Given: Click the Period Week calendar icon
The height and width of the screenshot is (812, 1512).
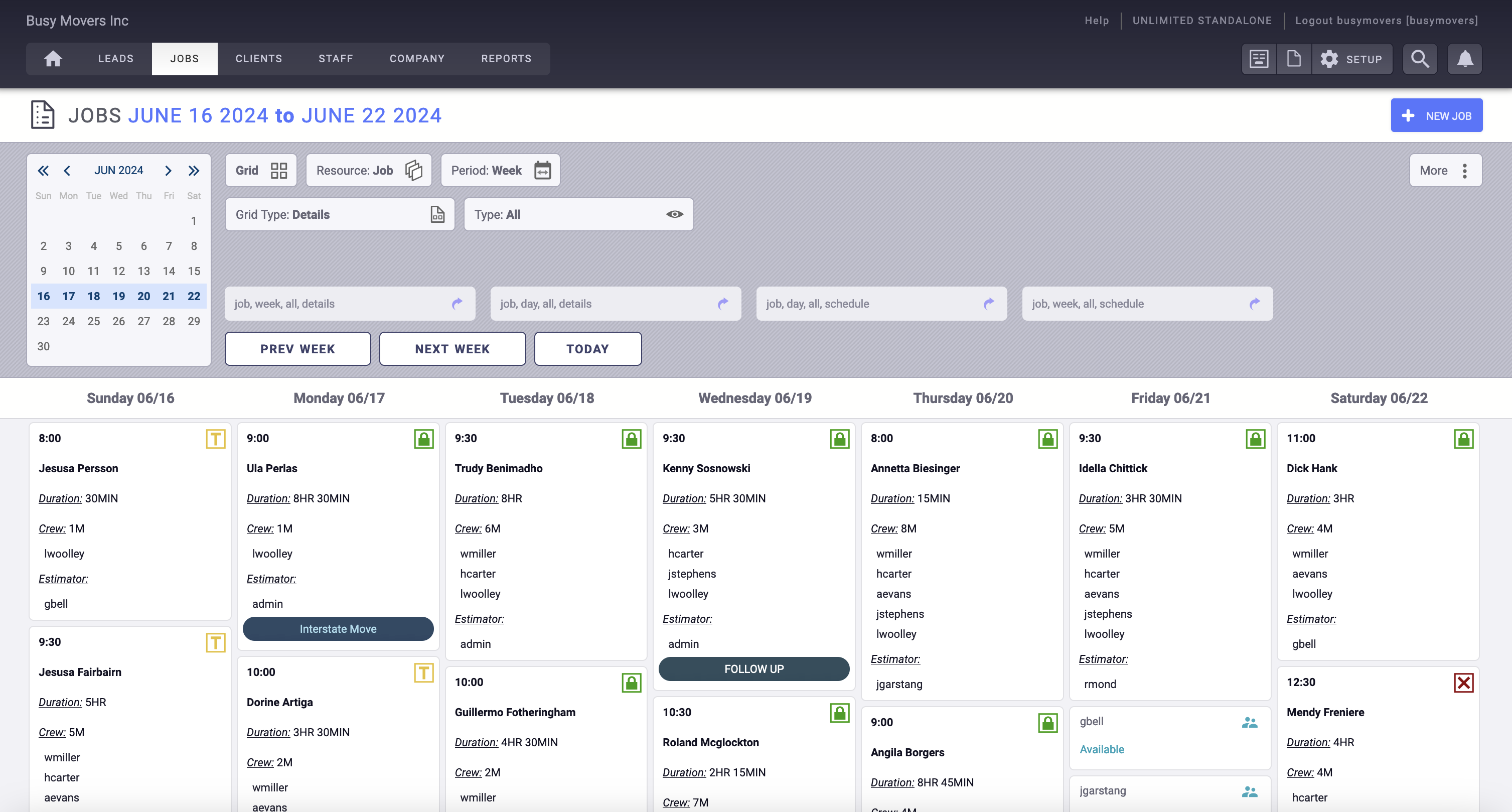Looking at the screenshot, I should tap(542, 170).
